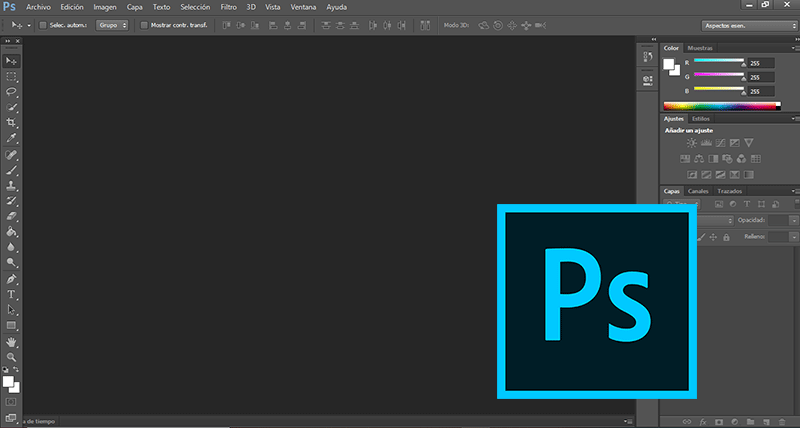Select the Crop tool

coord(11,122)
